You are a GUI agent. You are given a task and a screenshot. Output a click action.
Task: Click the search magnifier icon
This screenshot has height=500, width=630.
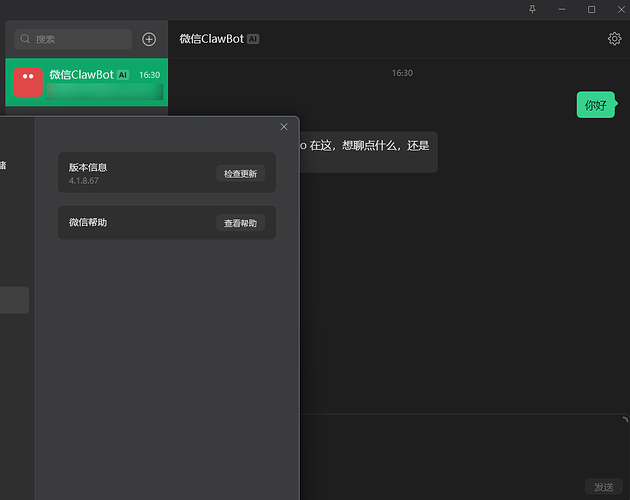[25, 39]
